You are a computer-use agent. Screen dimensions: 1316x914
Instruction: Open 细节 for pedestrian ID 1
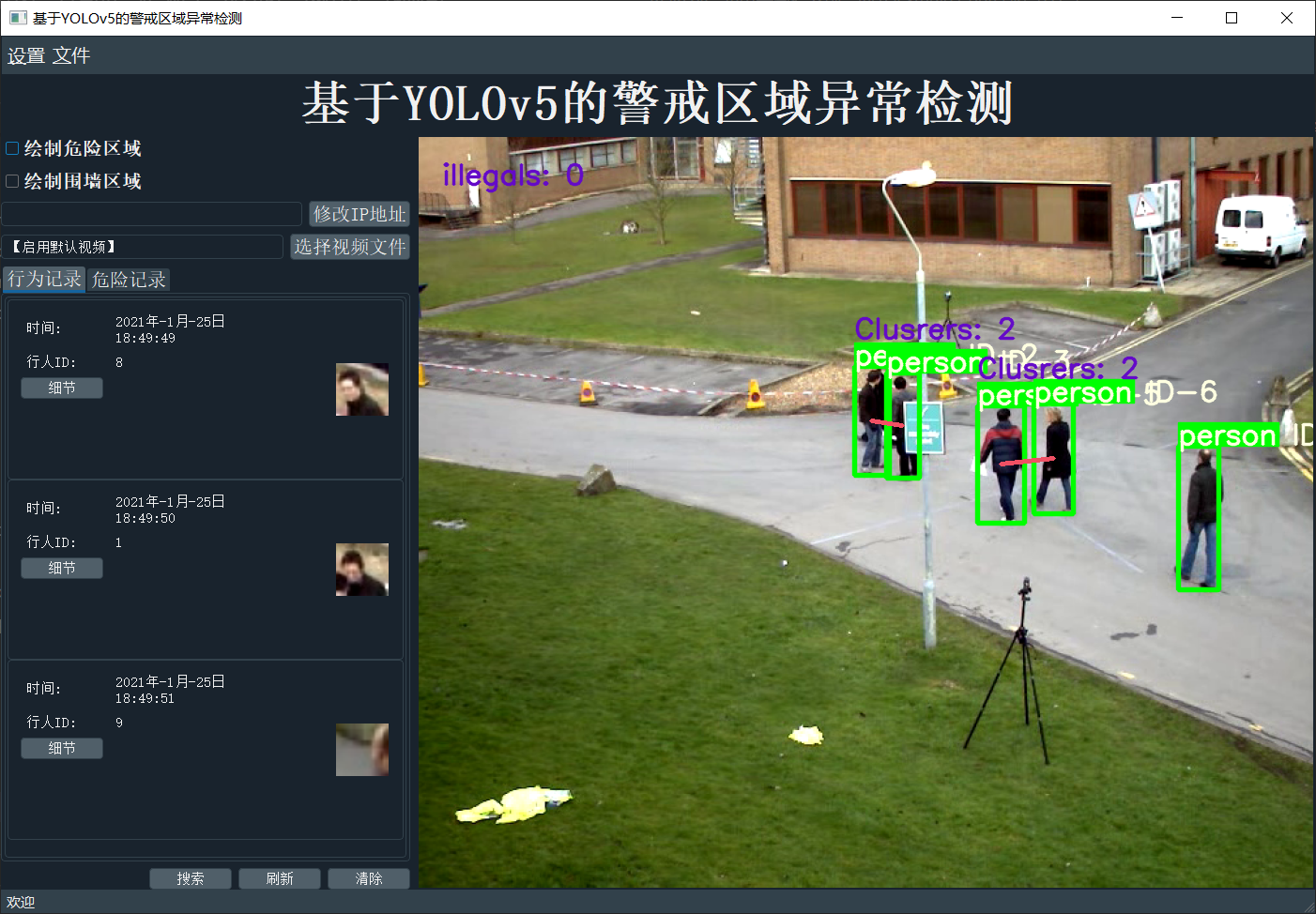(62, 568)
